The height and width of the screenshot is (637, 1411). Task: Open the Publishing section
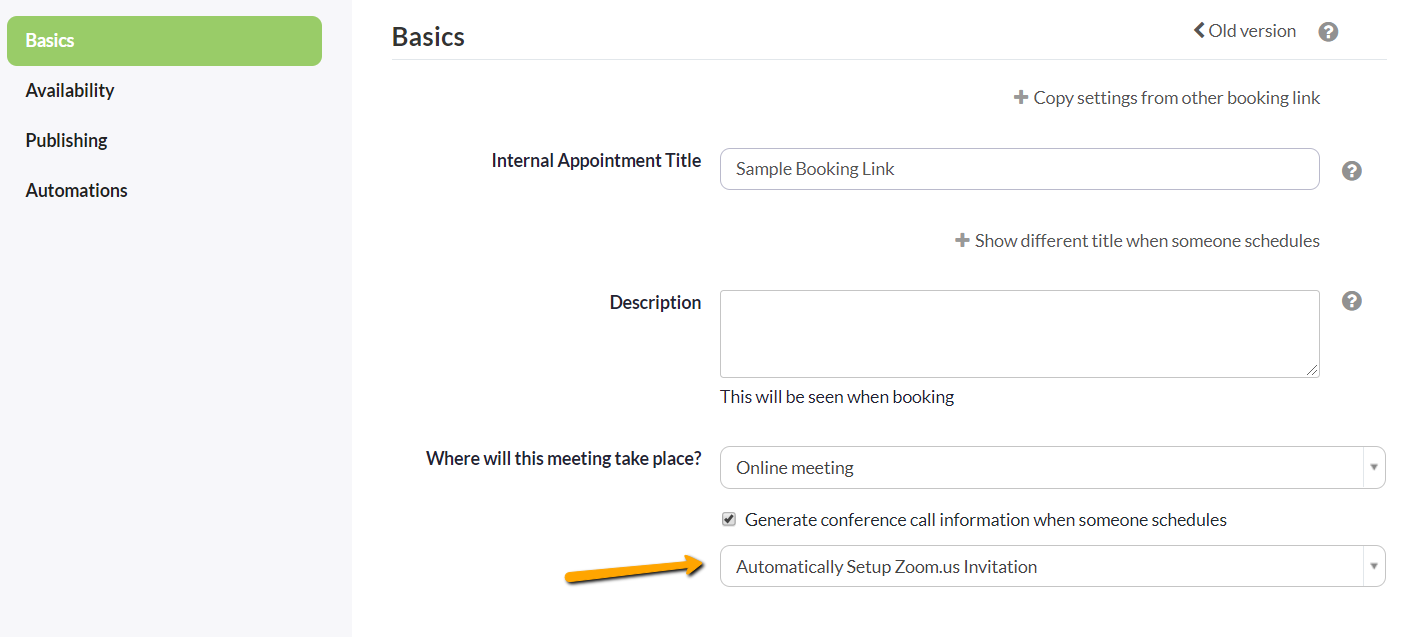click(67, 141)
